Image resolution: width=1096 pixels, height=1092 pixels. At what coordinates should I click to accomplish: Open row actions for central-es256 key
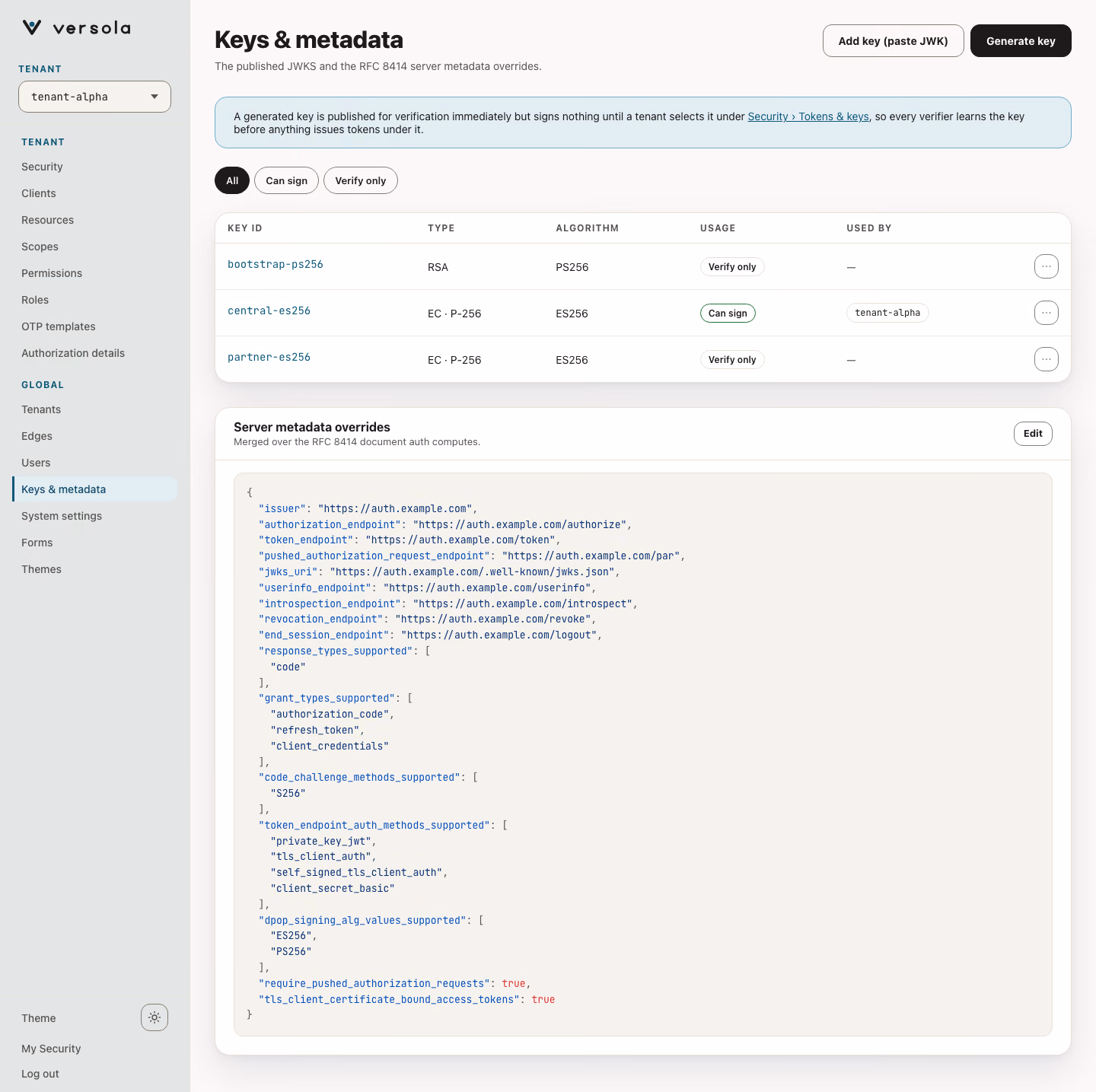pyautogui.click(x=1047, y=313)
